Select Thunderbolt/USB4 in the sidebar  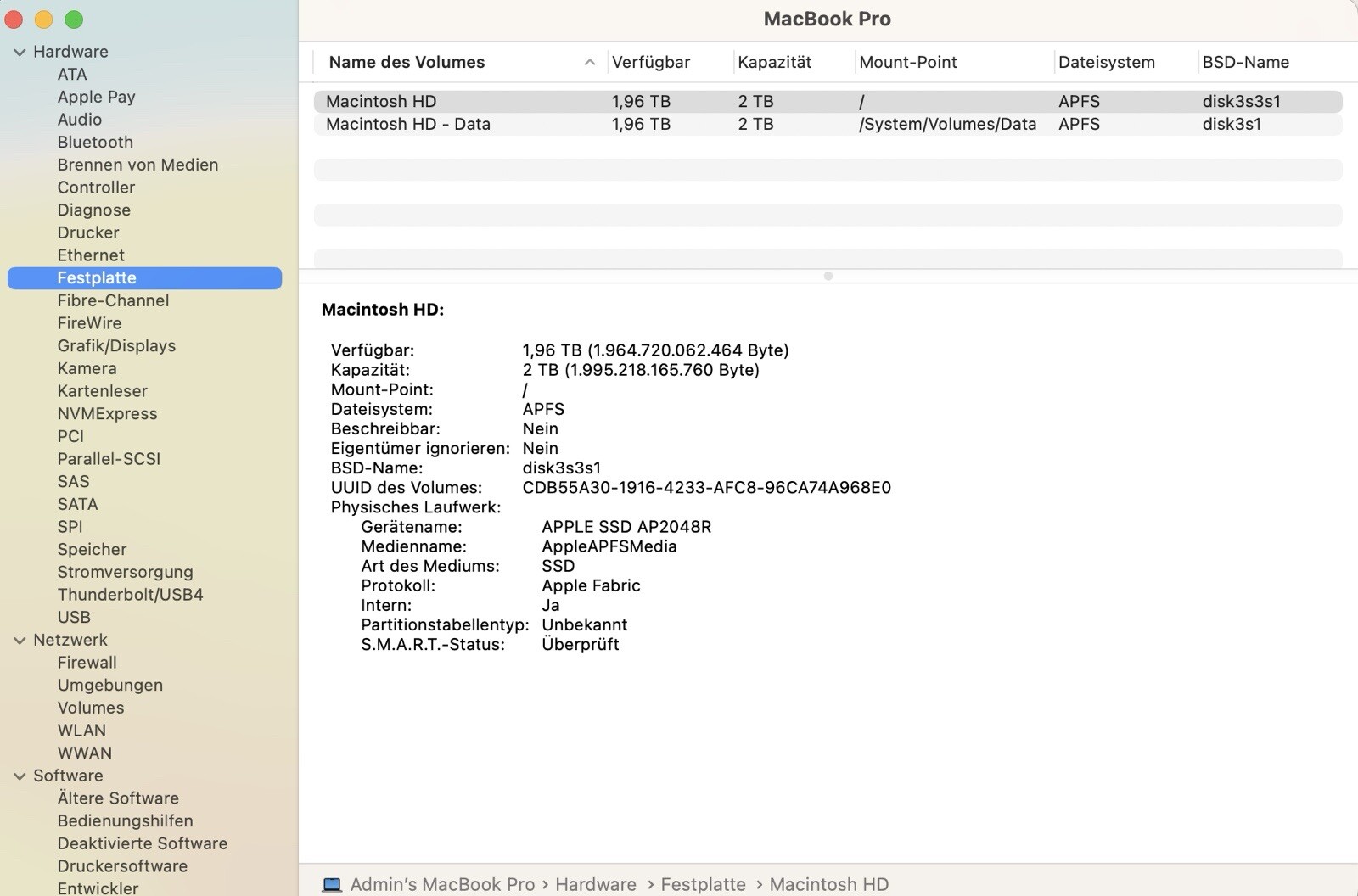pos(130,595)
